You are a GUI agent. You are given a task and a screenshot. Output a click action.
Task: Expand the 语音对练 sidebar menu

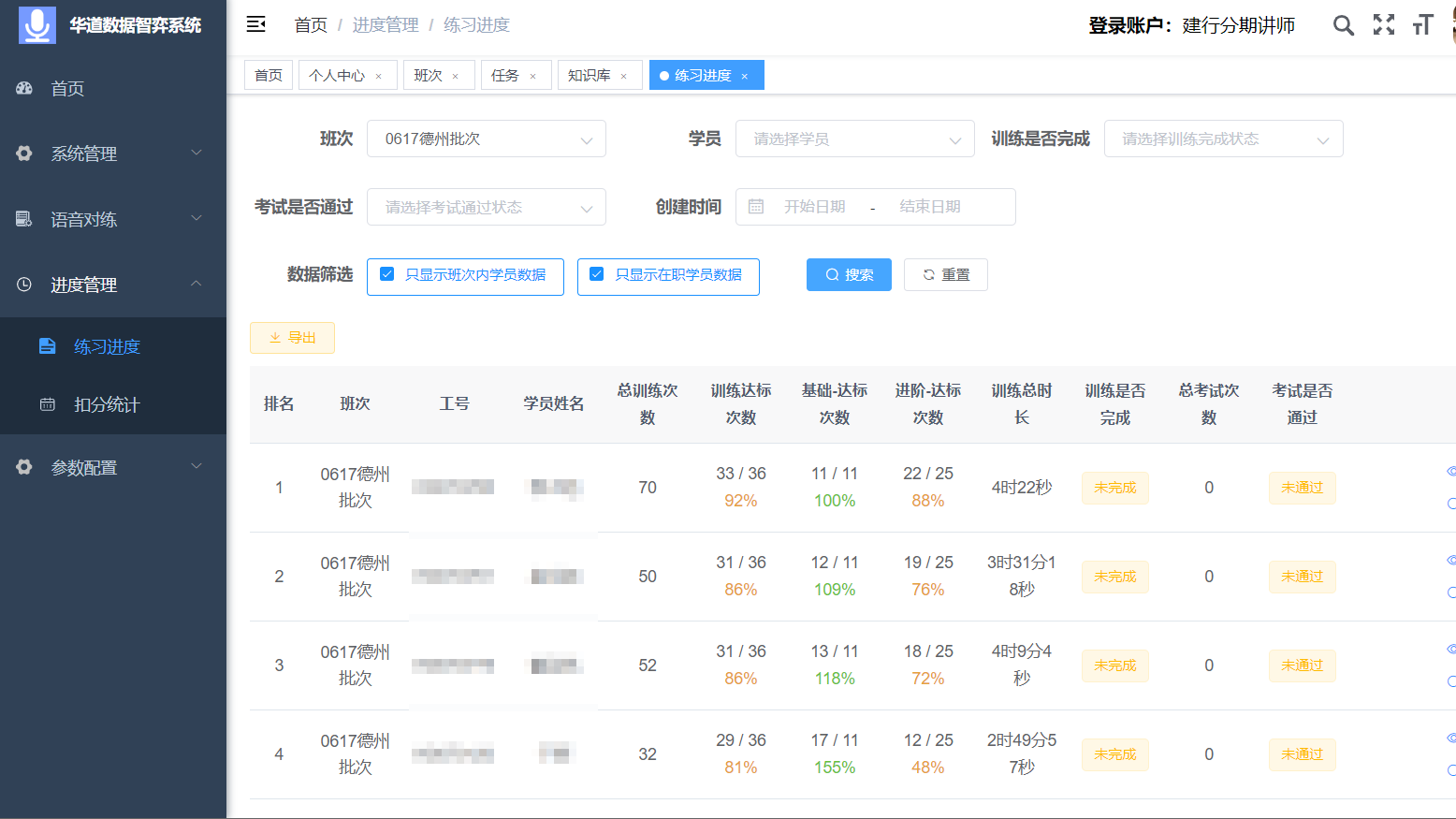113,219
